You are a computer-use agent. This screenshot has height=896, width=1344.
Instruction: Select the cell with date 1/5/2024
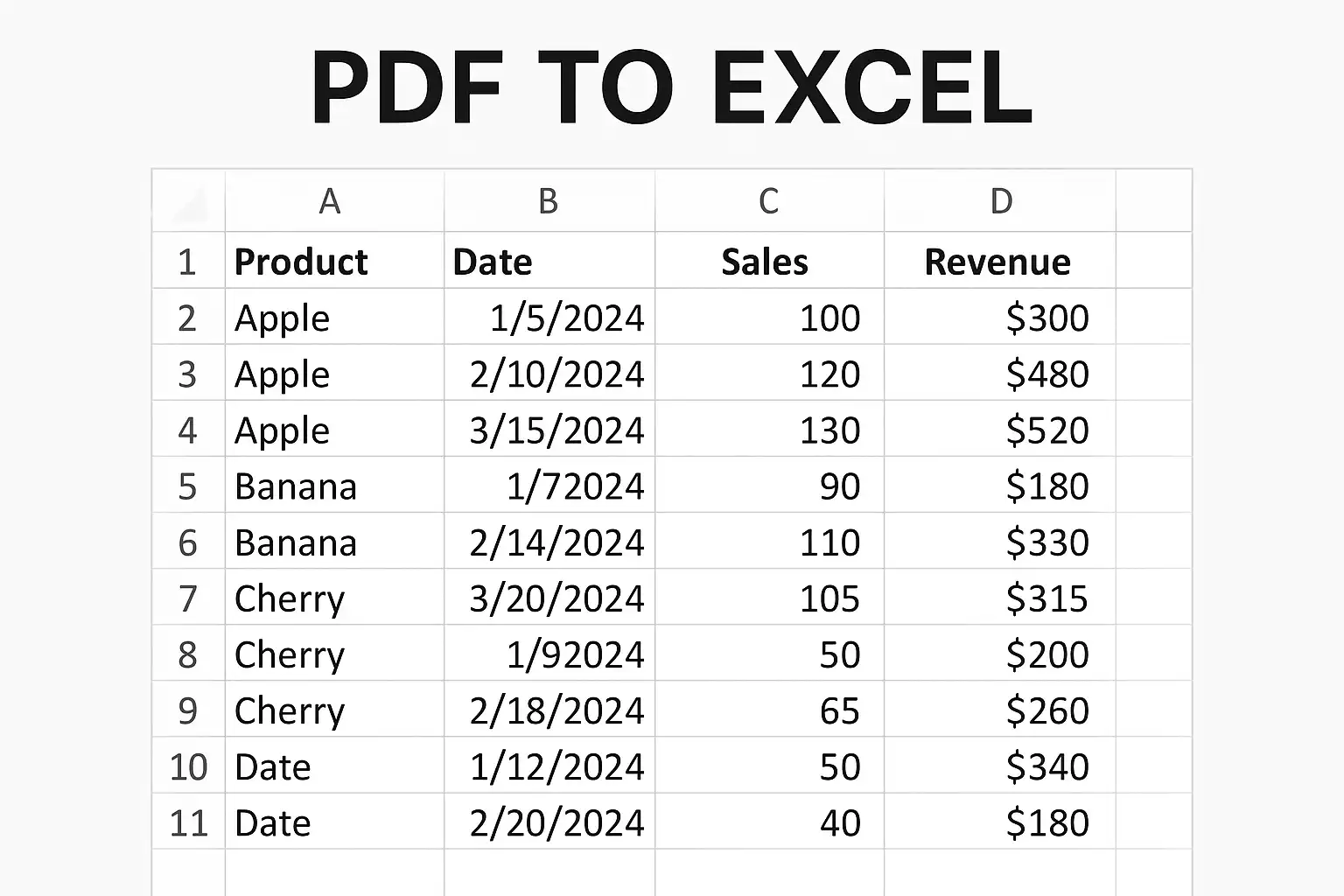549,317
